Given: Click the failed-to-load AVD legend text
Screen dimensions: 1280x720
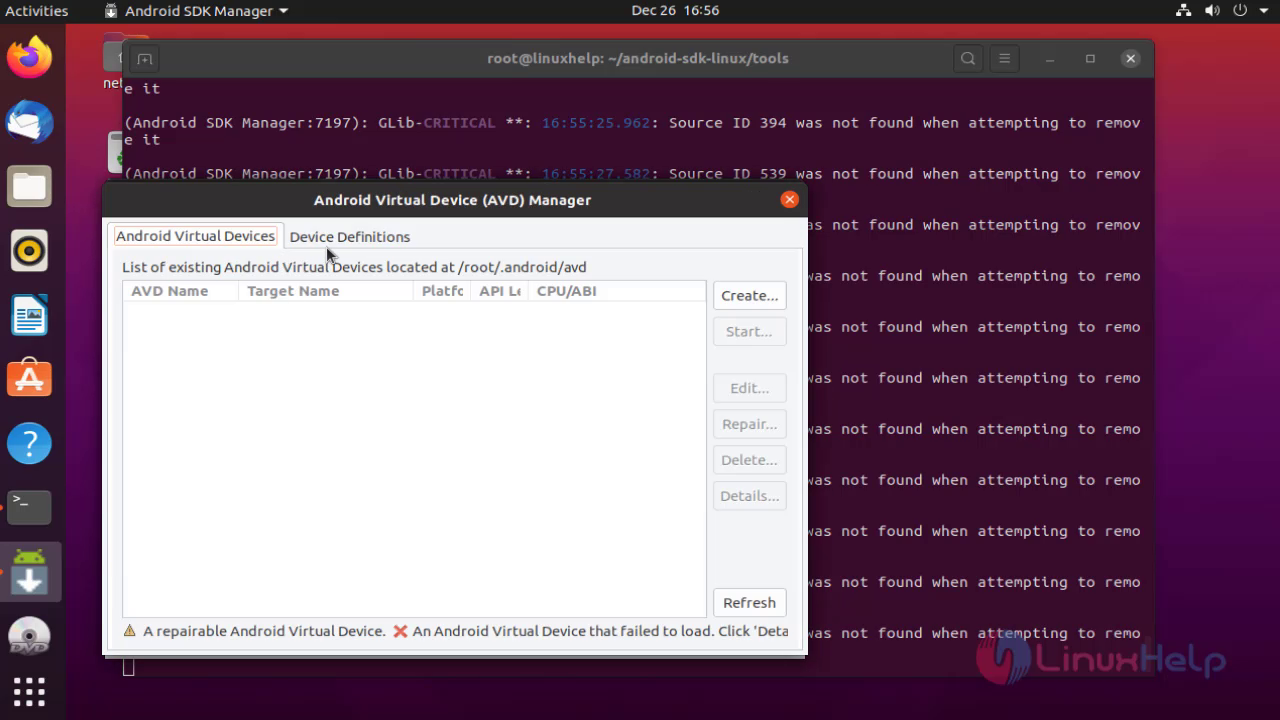Looking at the screenshot, I should pyautogui.click(x=600, y=631).
